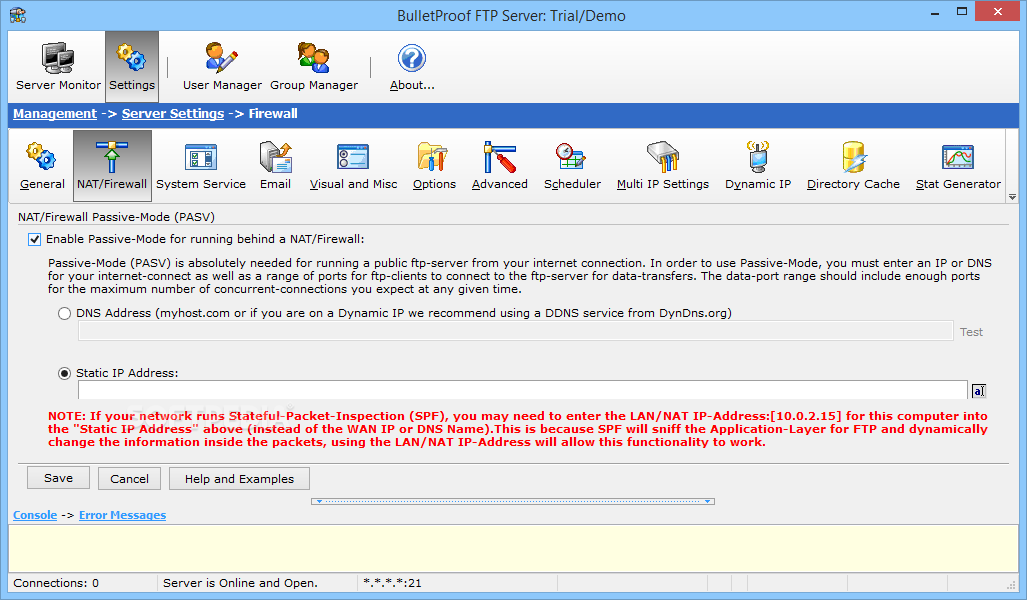Open System Service settings
This screenshot has height=600, width=1027.
coord(200,166)
